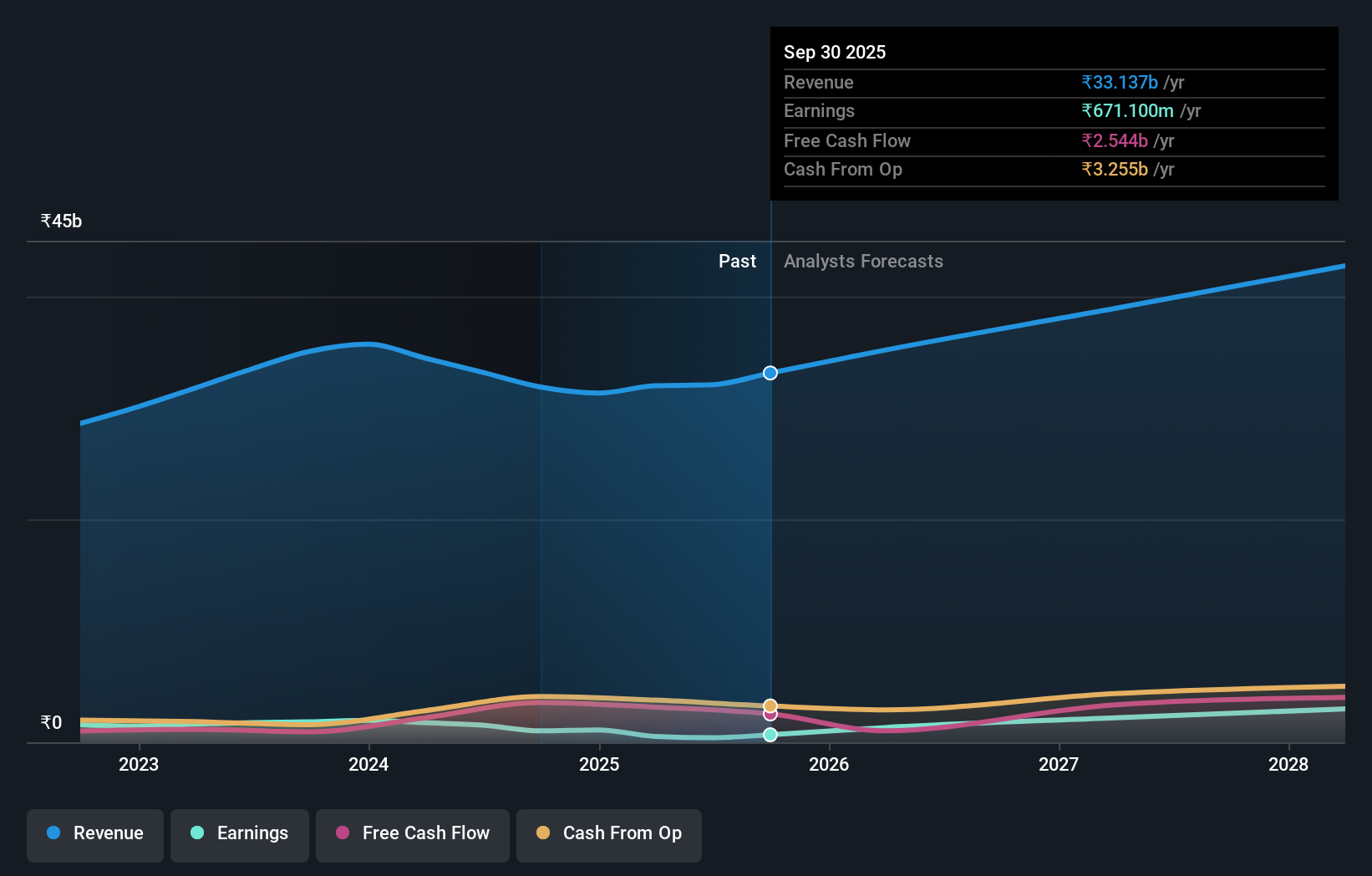Click the ₹45b axis label
1372x876 pixels.
60,220
